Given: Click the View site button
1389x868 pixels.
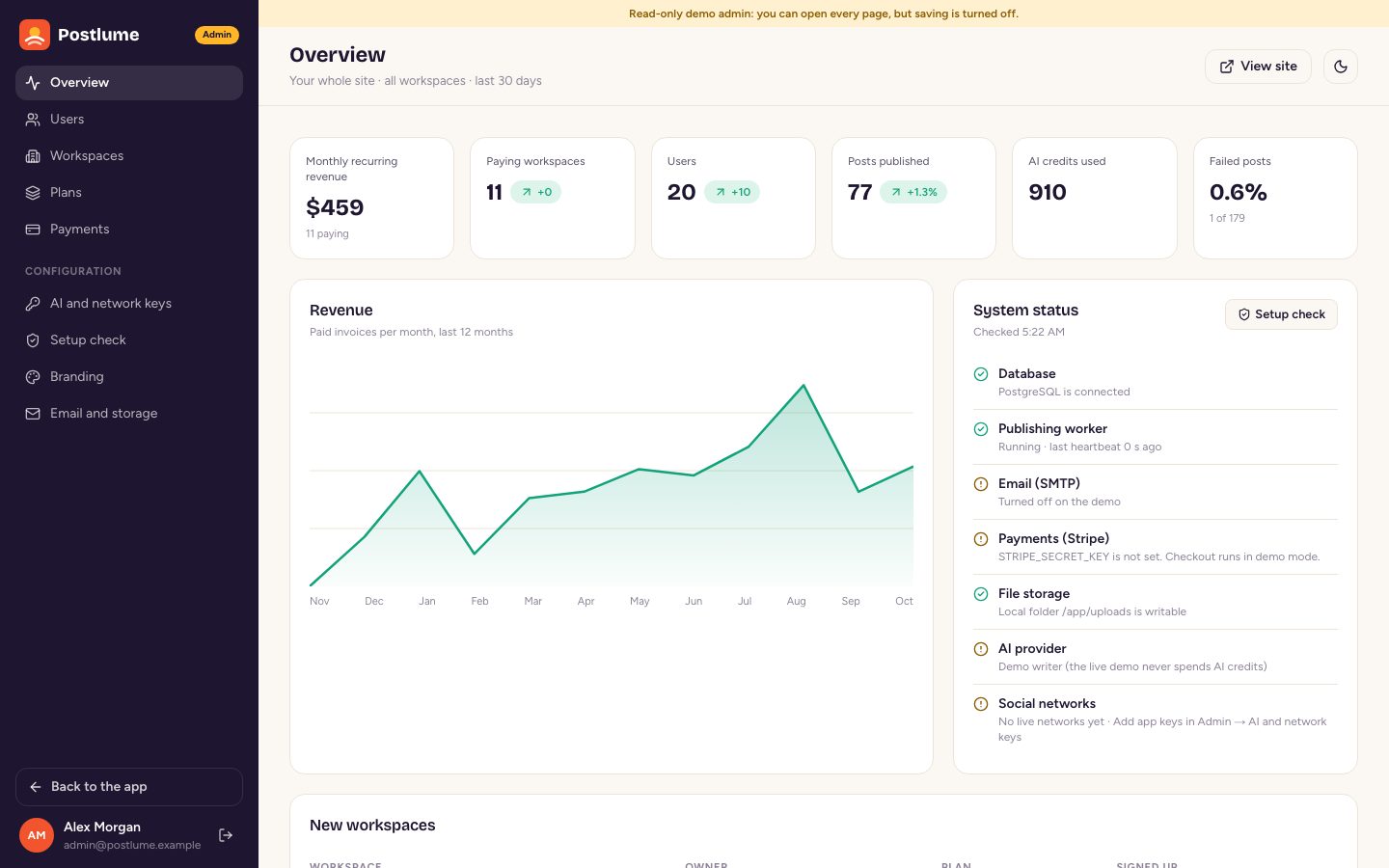Looking at the screenshot, I should (x=1258, y=67).
